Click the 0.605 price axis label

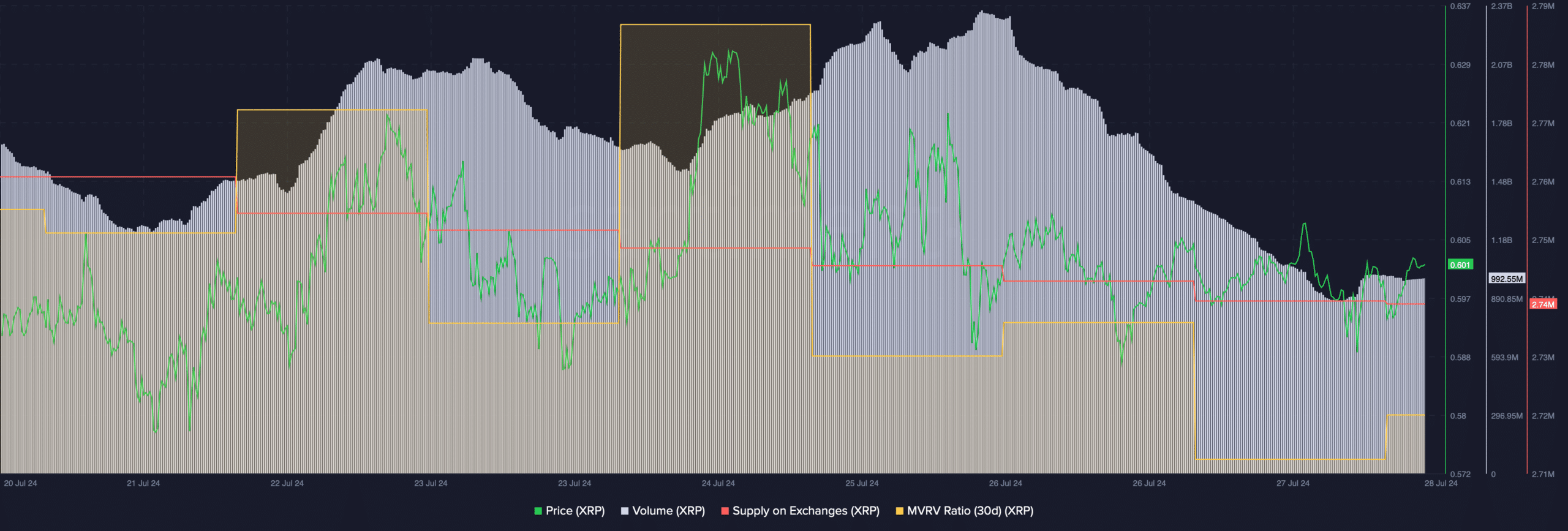[x=1460, y=240]
